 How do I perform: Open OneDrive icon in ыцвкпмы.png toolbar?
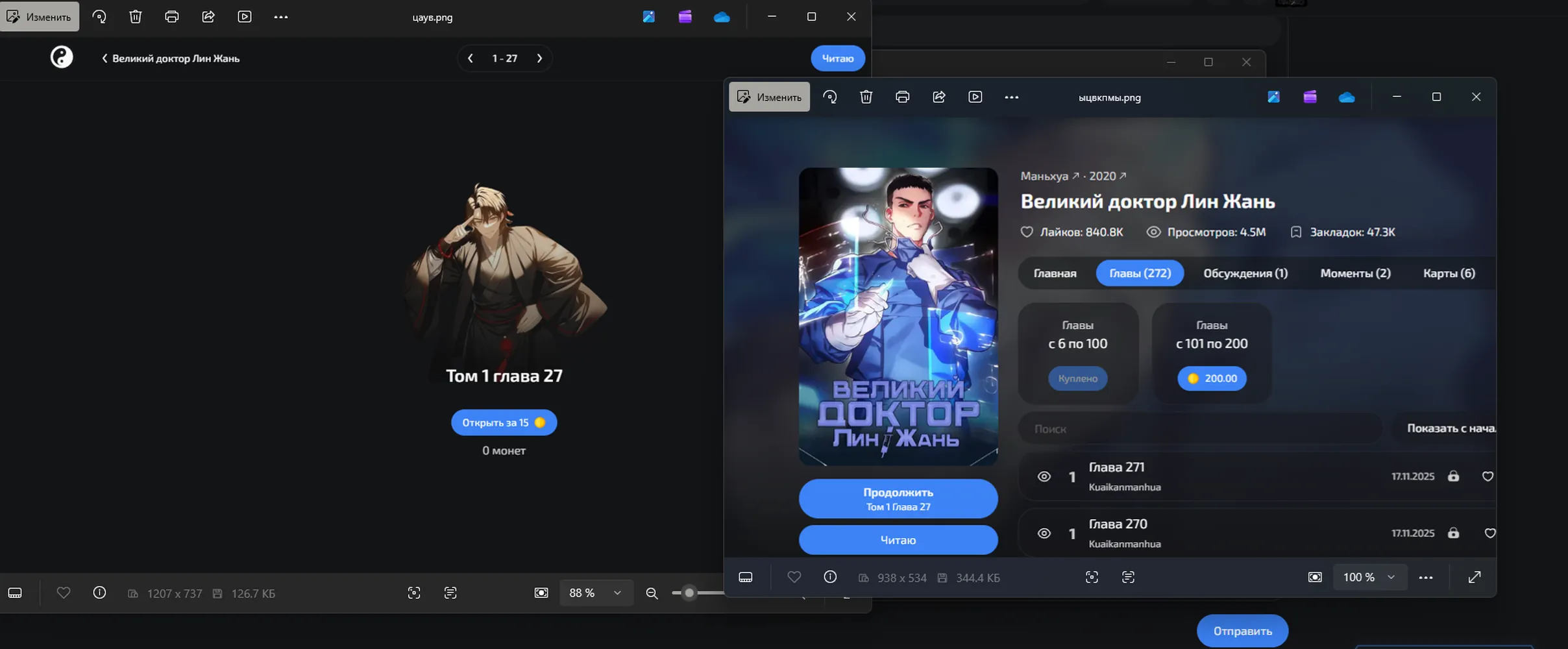point(1347,97)
